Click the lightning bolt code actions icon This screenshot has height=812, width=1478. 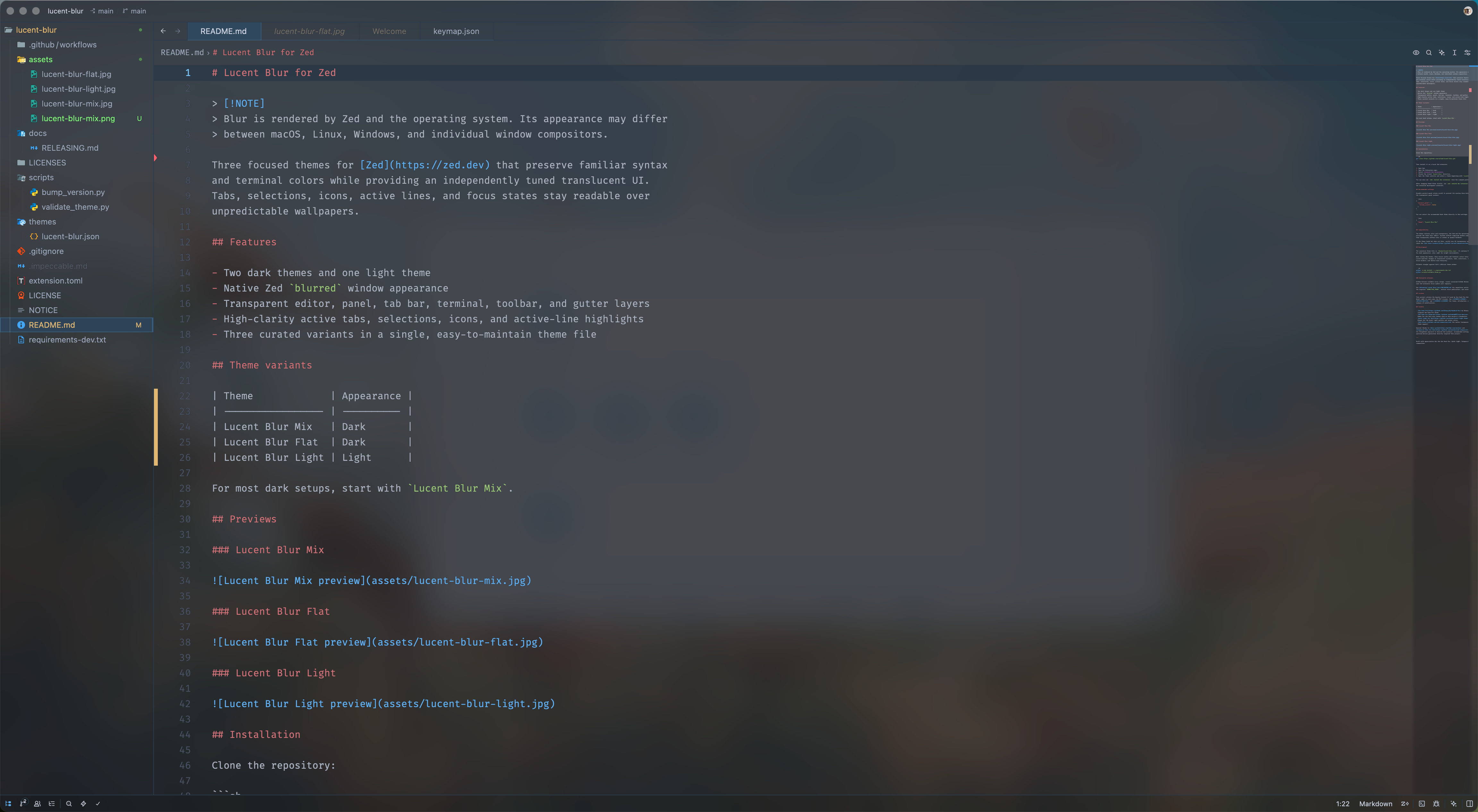point(83,803)
